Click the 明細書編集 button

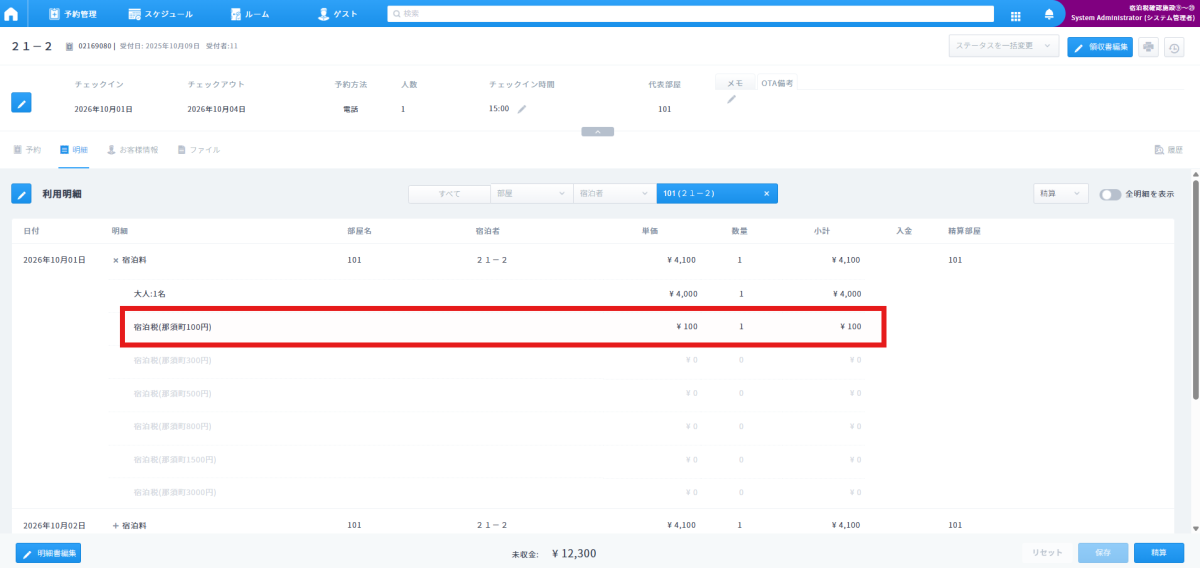point(48,553)
